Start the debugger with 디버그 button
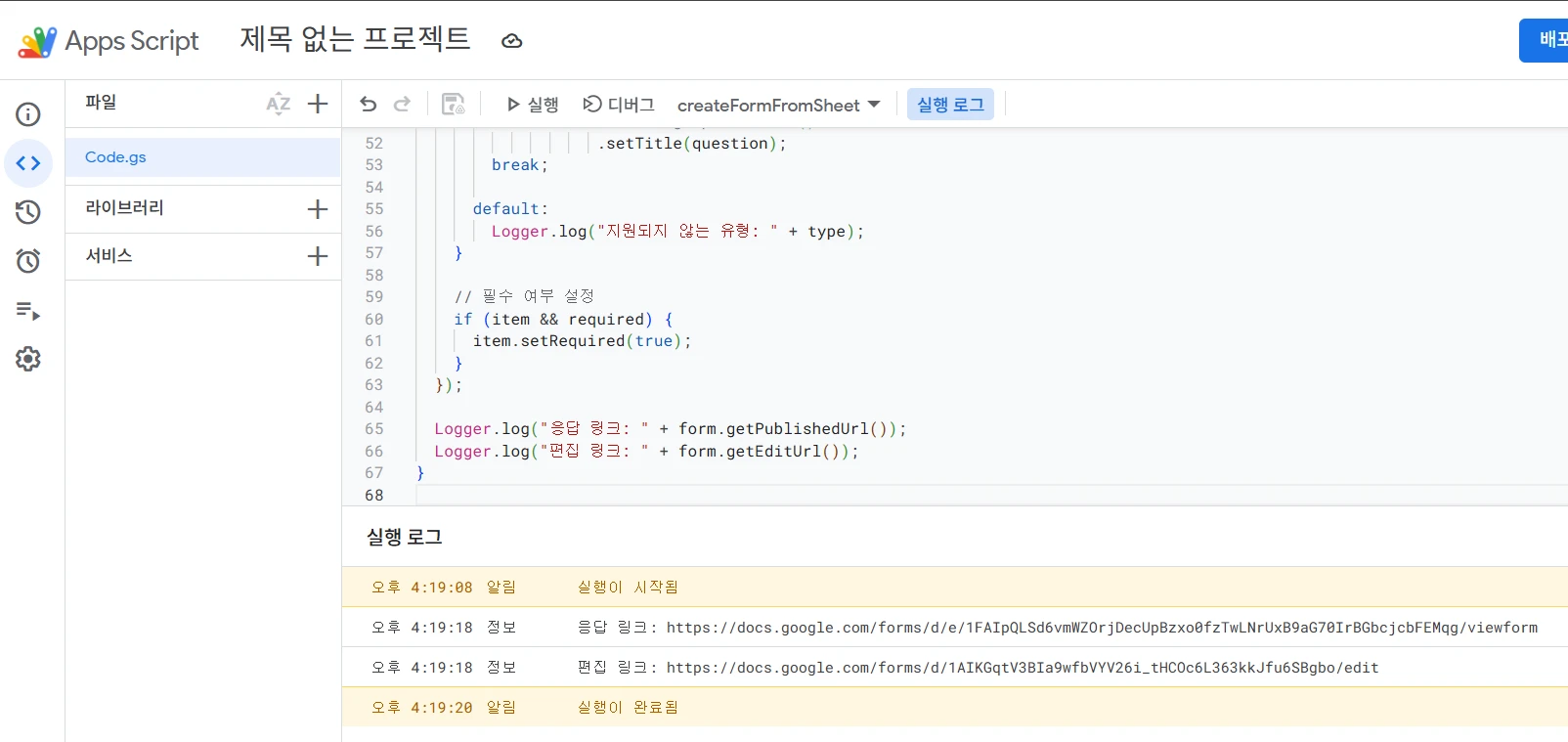1568x742 pixels. pos(619,105)
